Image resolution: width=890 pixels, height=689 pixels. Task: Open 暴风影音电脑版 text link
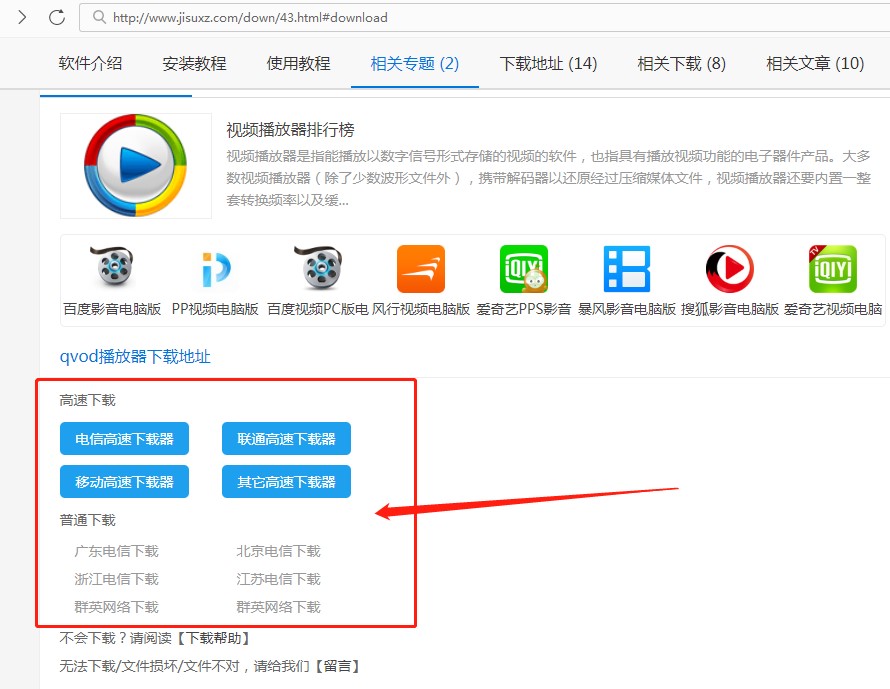[x=627, y=309]
